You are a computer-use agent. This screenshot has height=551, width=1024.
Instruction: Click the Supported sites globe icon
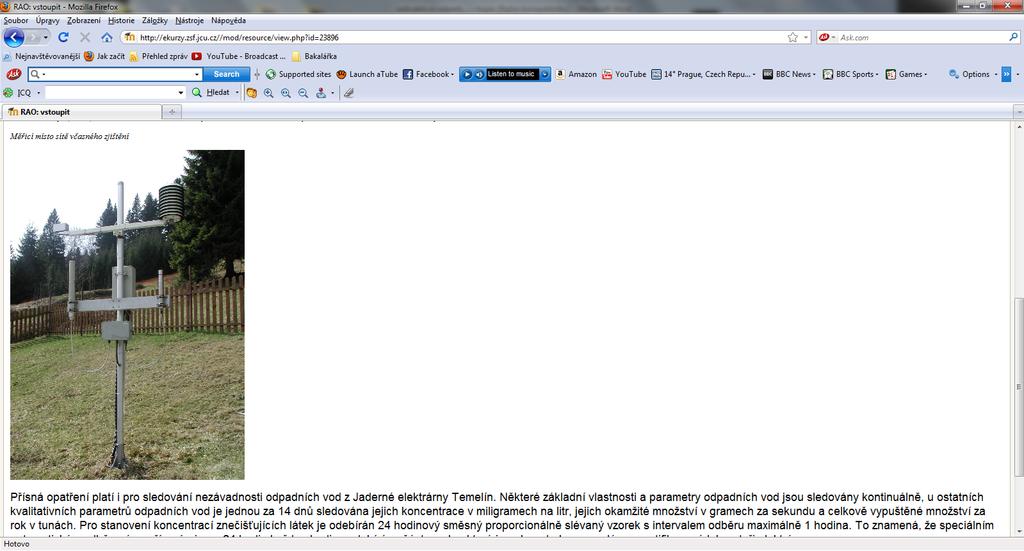pos(270,74)
